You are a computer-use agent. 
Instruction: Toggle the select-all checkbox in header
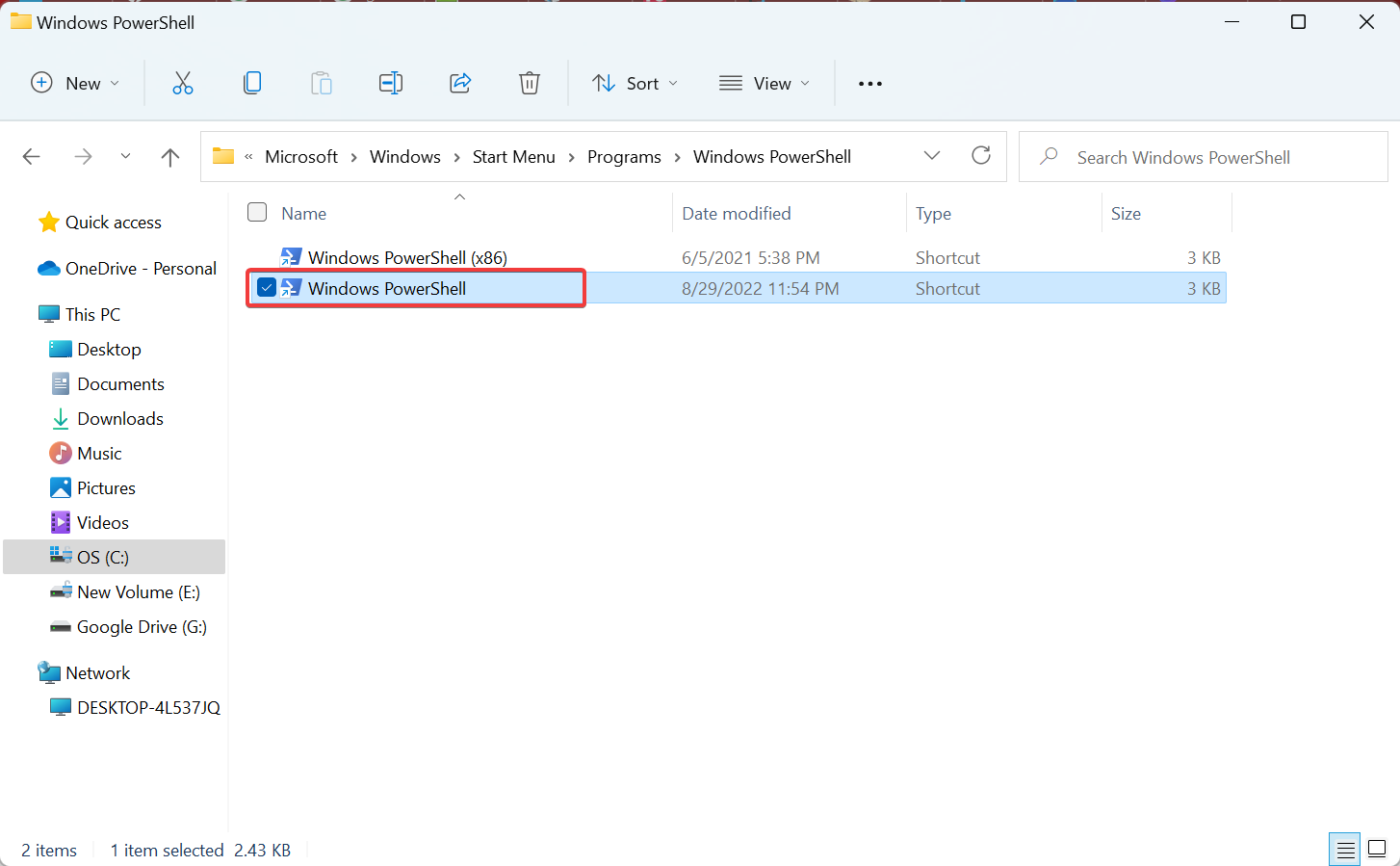(257, 212)
